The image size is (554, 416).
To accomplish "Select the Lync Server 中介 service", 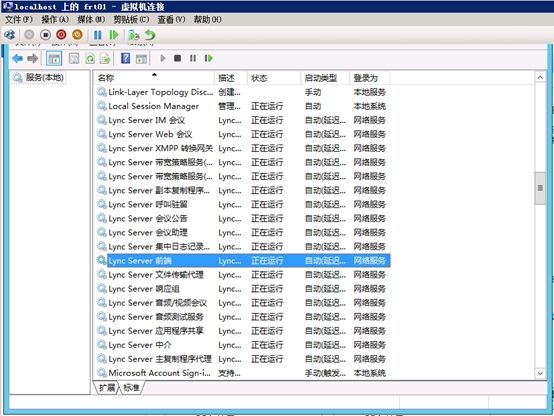I will [x=242, y=345].
